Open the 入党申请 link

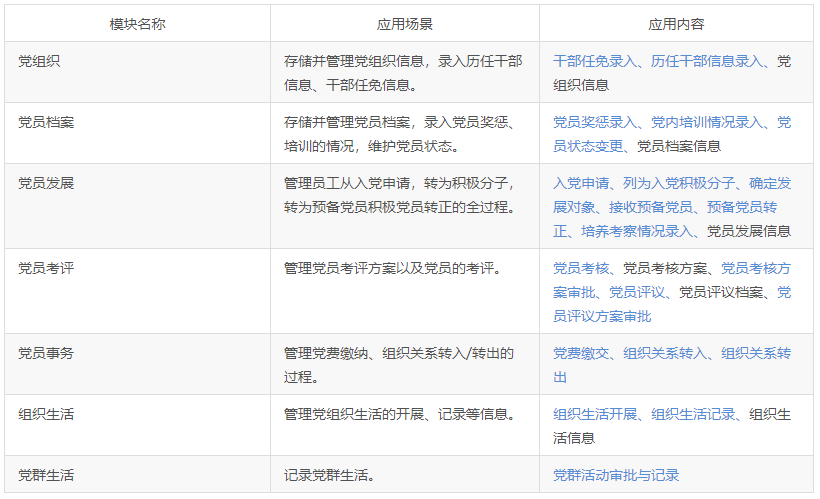coord(581,183)
